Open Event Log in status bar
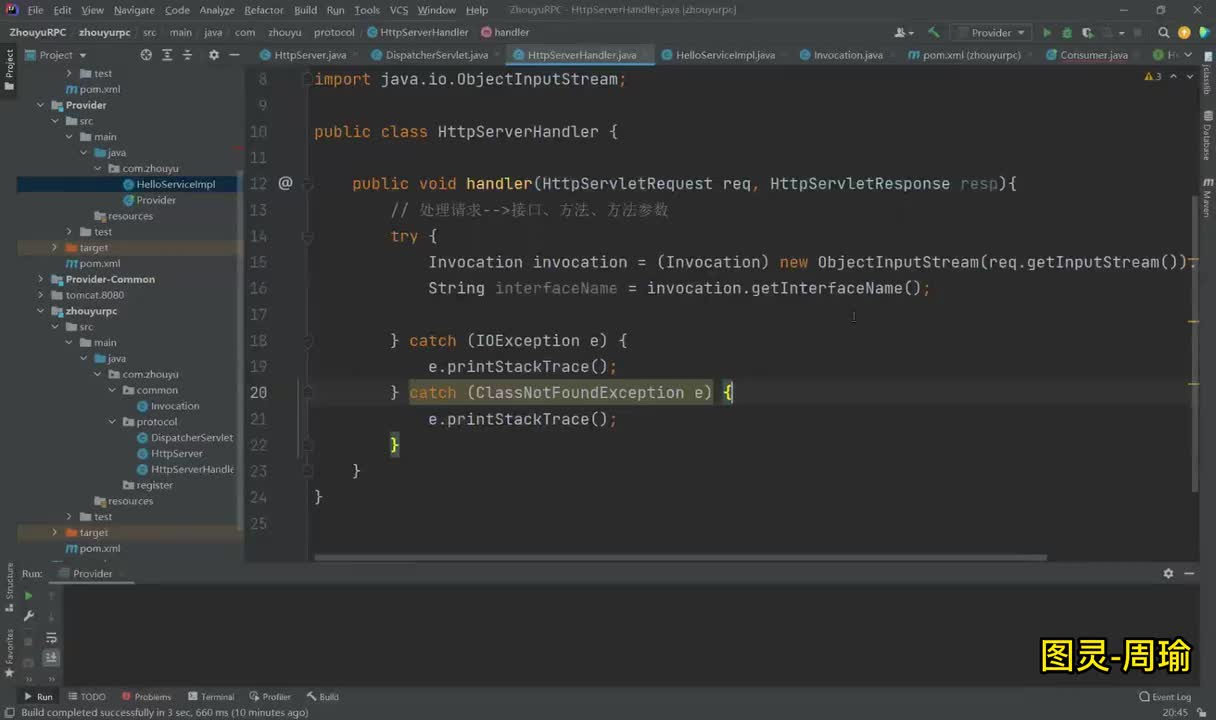Image resolution: width=1216 pixels, height=720 pixels. click(x=1165, y=697)
